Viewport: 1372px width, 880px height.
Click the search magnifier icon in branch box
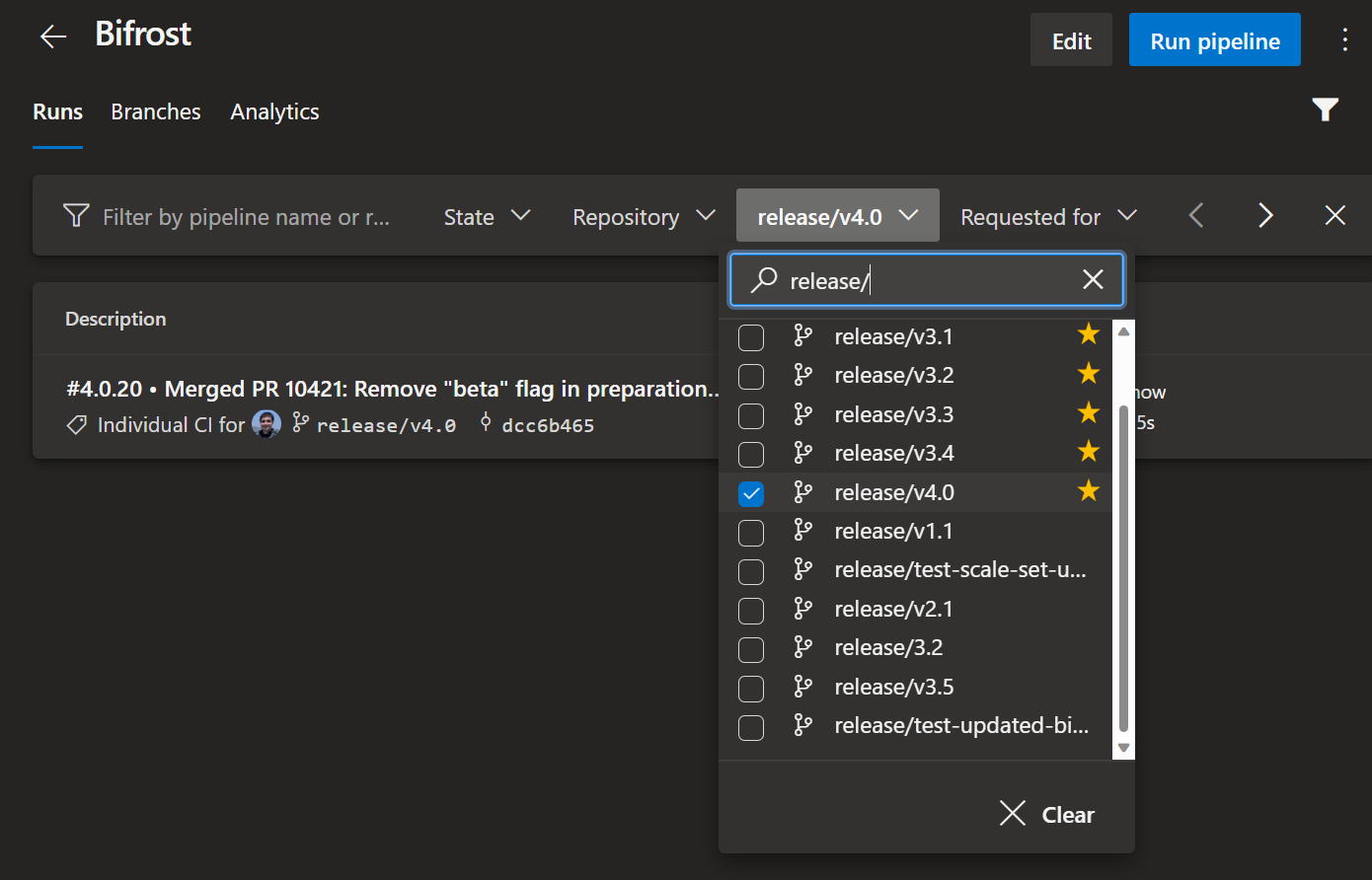(763, 280)
